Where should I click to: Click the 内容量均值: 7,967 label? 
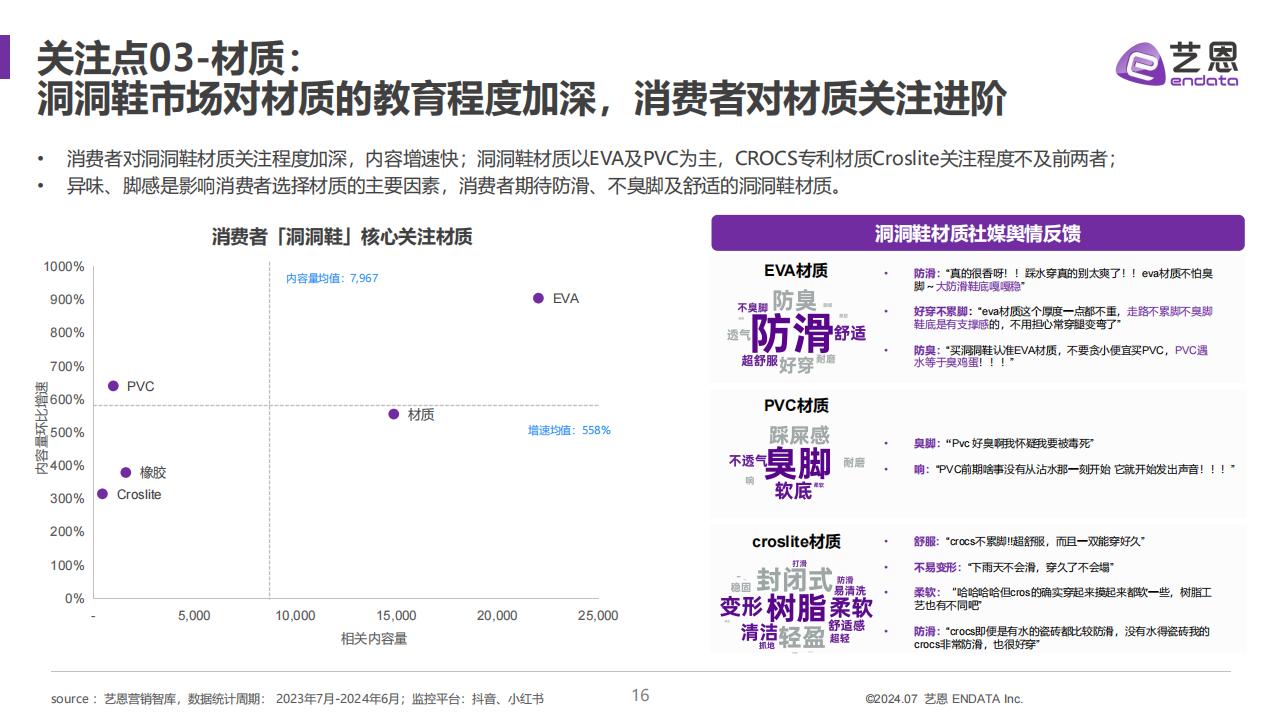click(x=332, y=279)
